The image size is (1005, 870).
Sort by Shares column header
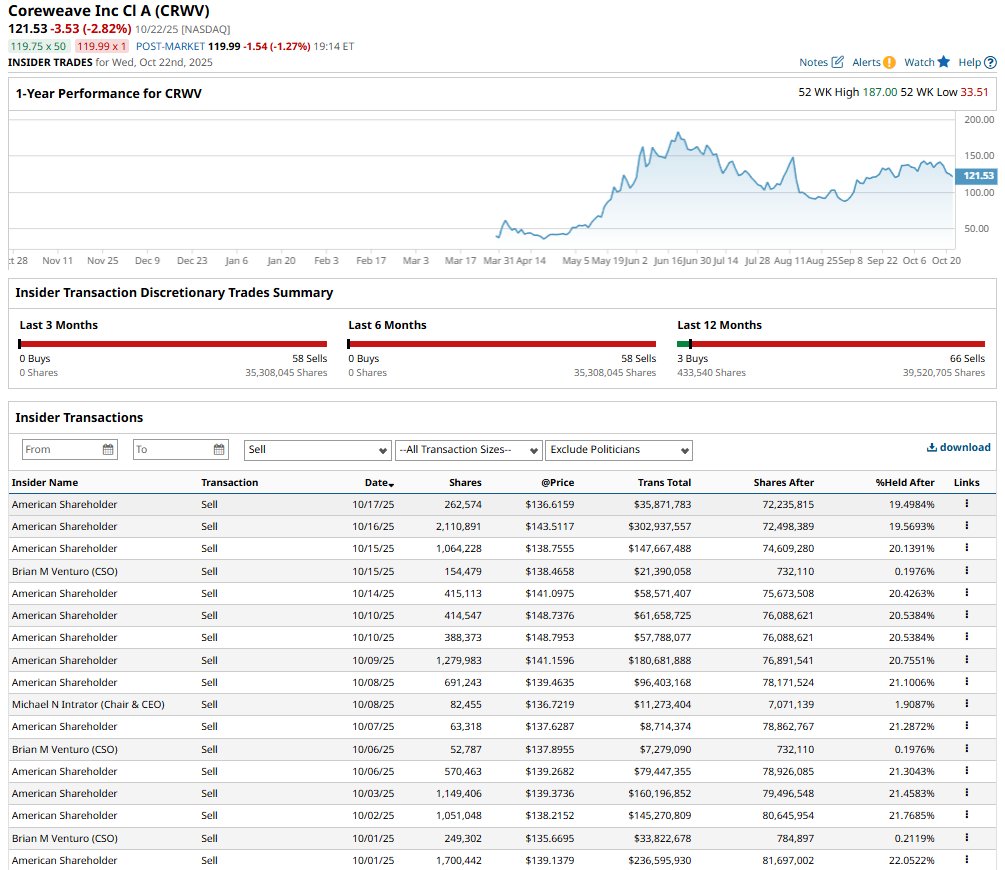point(465,483)
